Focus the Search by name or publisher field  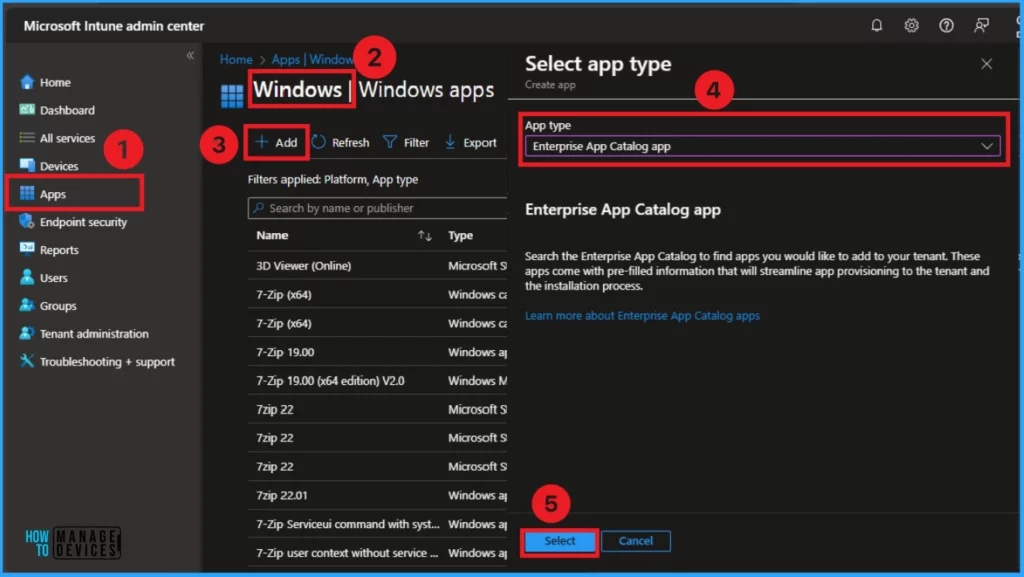tap(377, 208)
